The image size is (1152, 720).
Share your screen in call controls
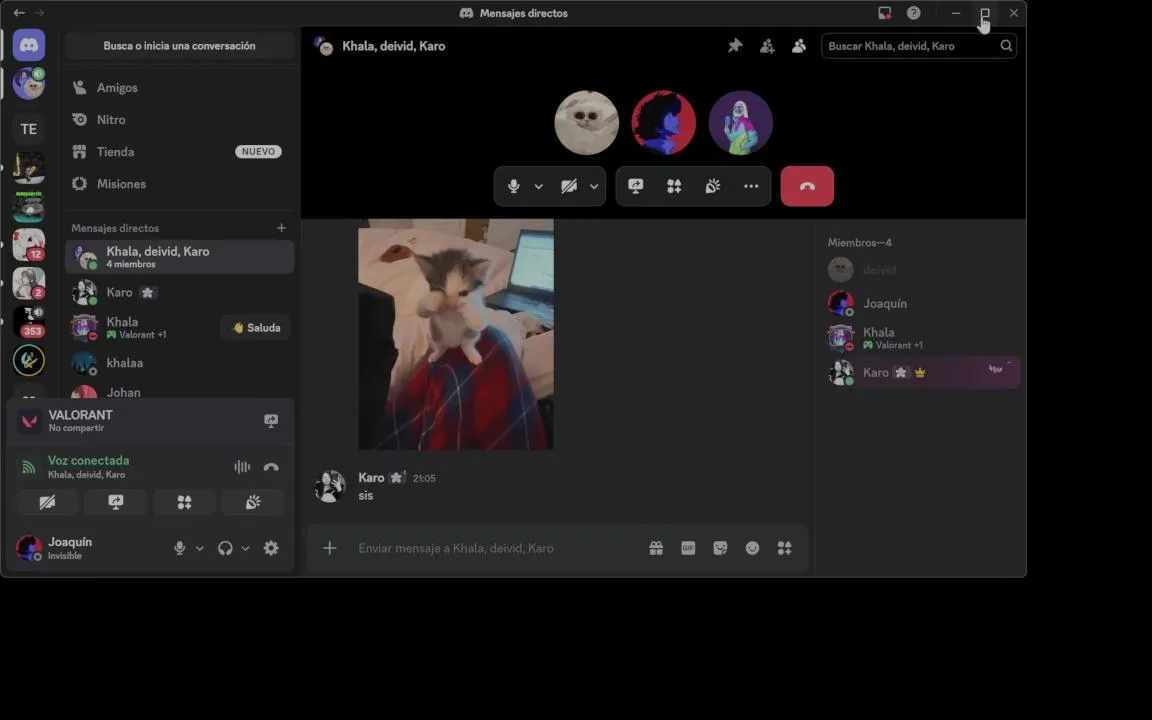click(x=636, y=186)
